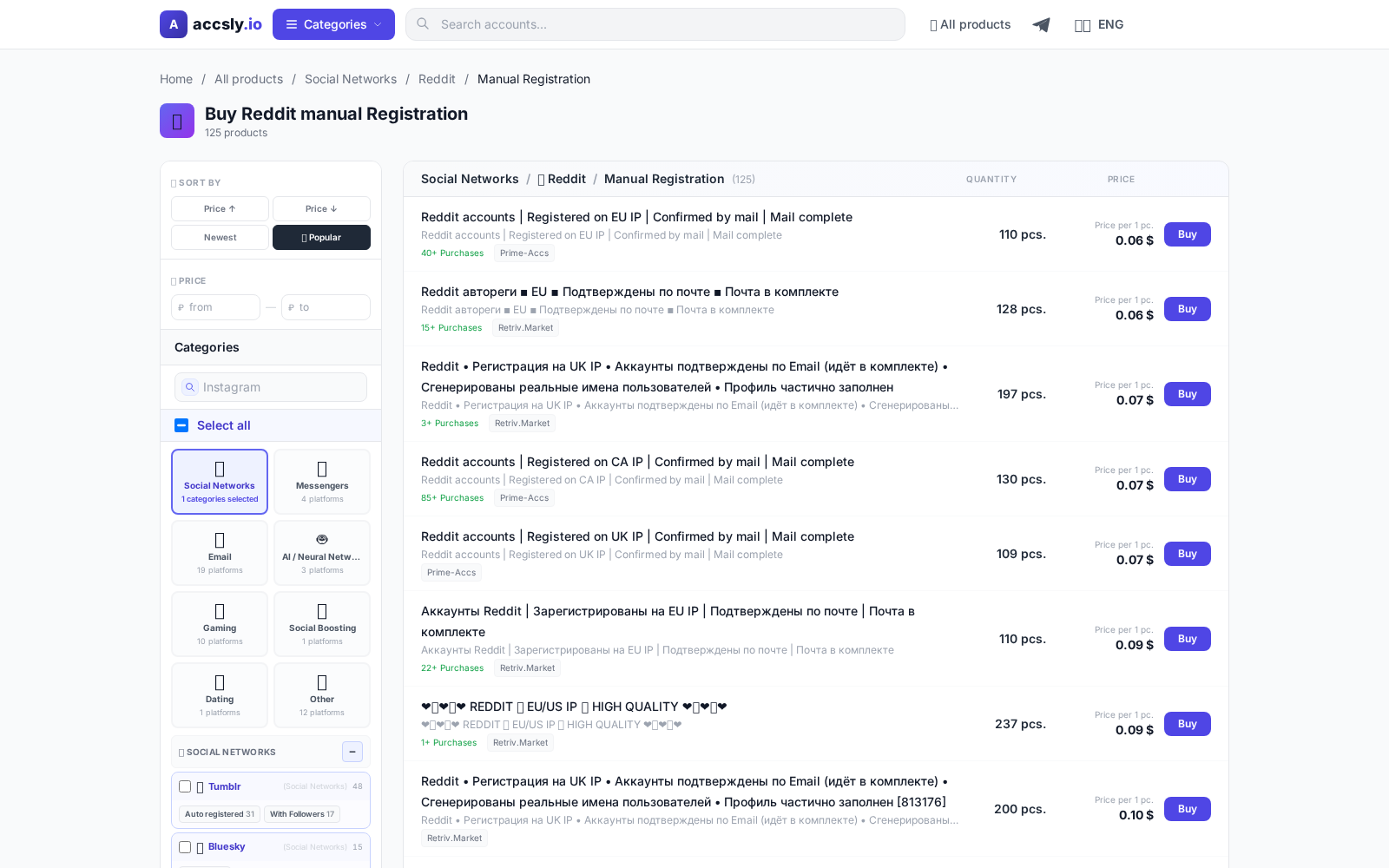Image resolution: width=1389 pixels, height=868 pixels.
Task: Click the Social Boosting category tile
Action: (x=321, y=624)
